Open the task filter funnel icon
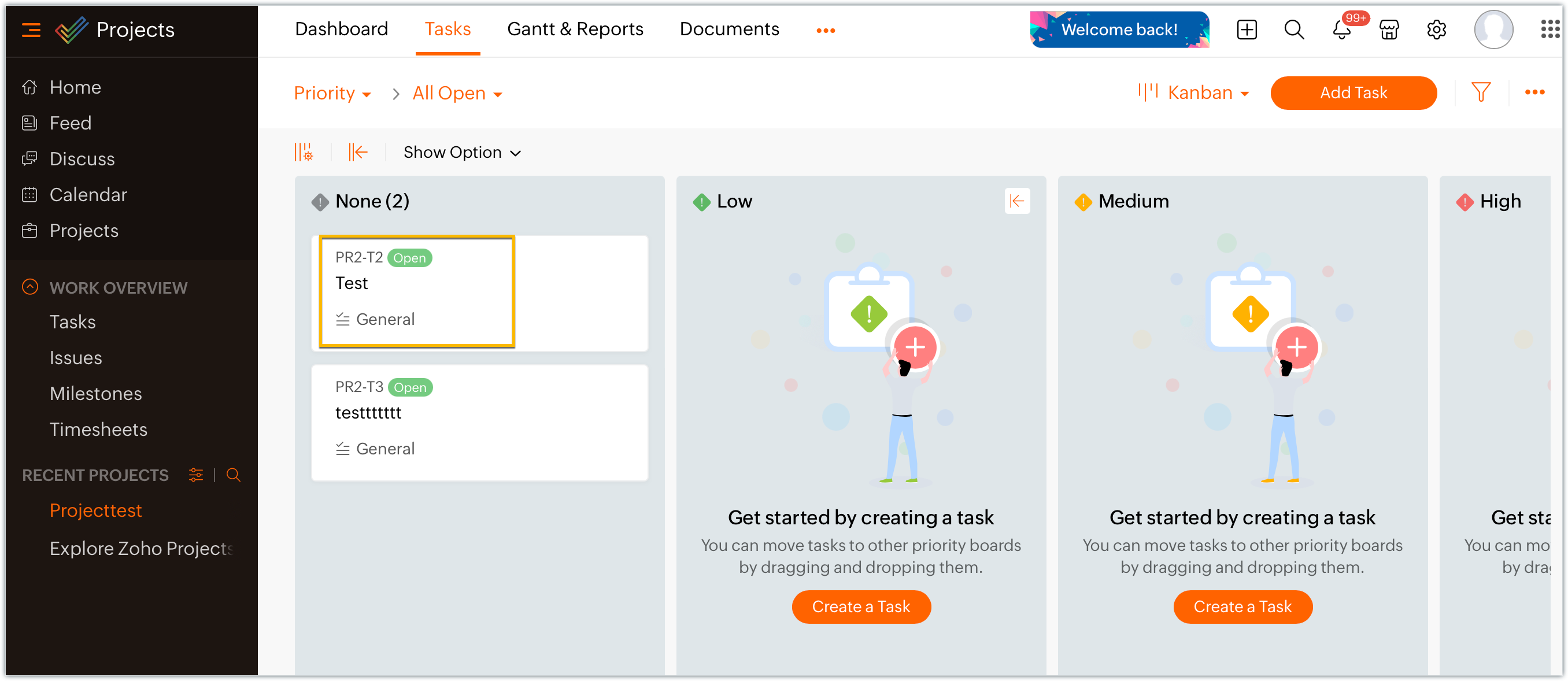 coord(1481,92)
